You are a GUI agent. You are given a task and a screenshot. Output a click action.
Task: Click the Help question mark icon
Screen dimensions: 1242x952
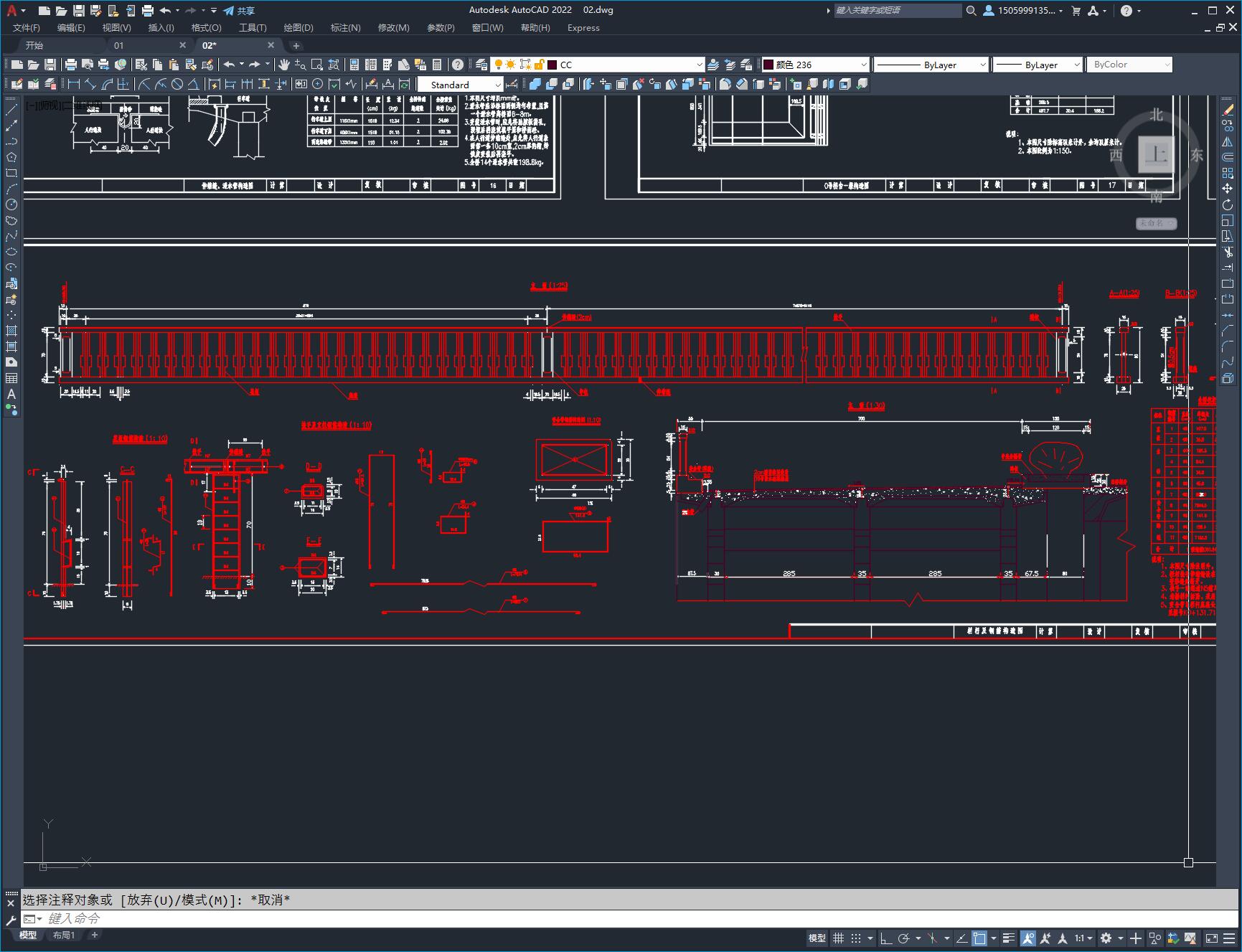458,65
